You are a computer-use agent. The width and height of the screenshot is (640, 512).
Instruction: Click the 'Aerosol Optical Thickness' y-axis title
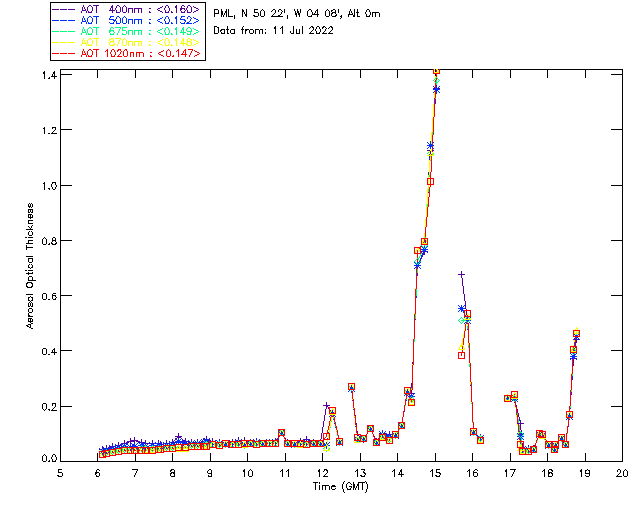(x=30, y=266)
